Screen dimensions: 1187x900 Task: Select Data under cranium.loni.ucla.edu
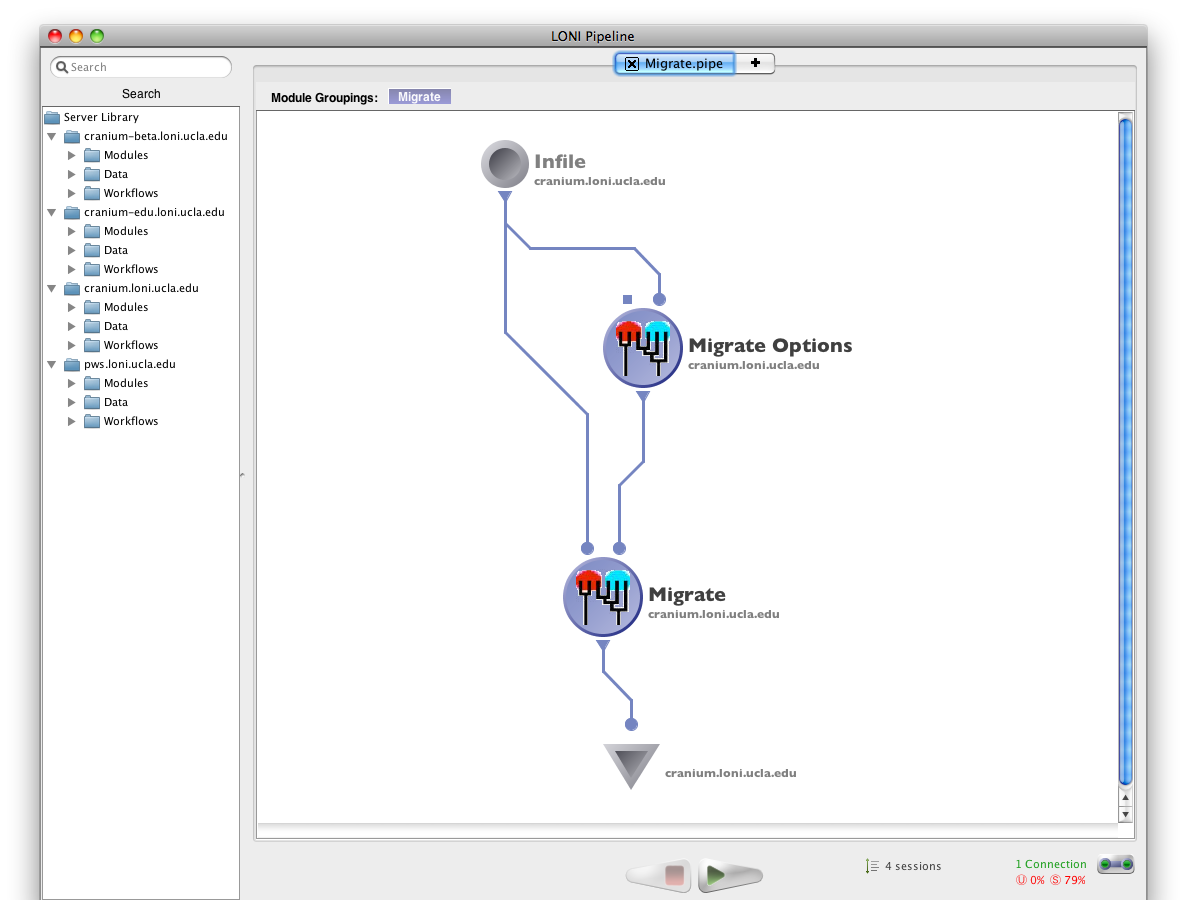[x=116, y=325]
